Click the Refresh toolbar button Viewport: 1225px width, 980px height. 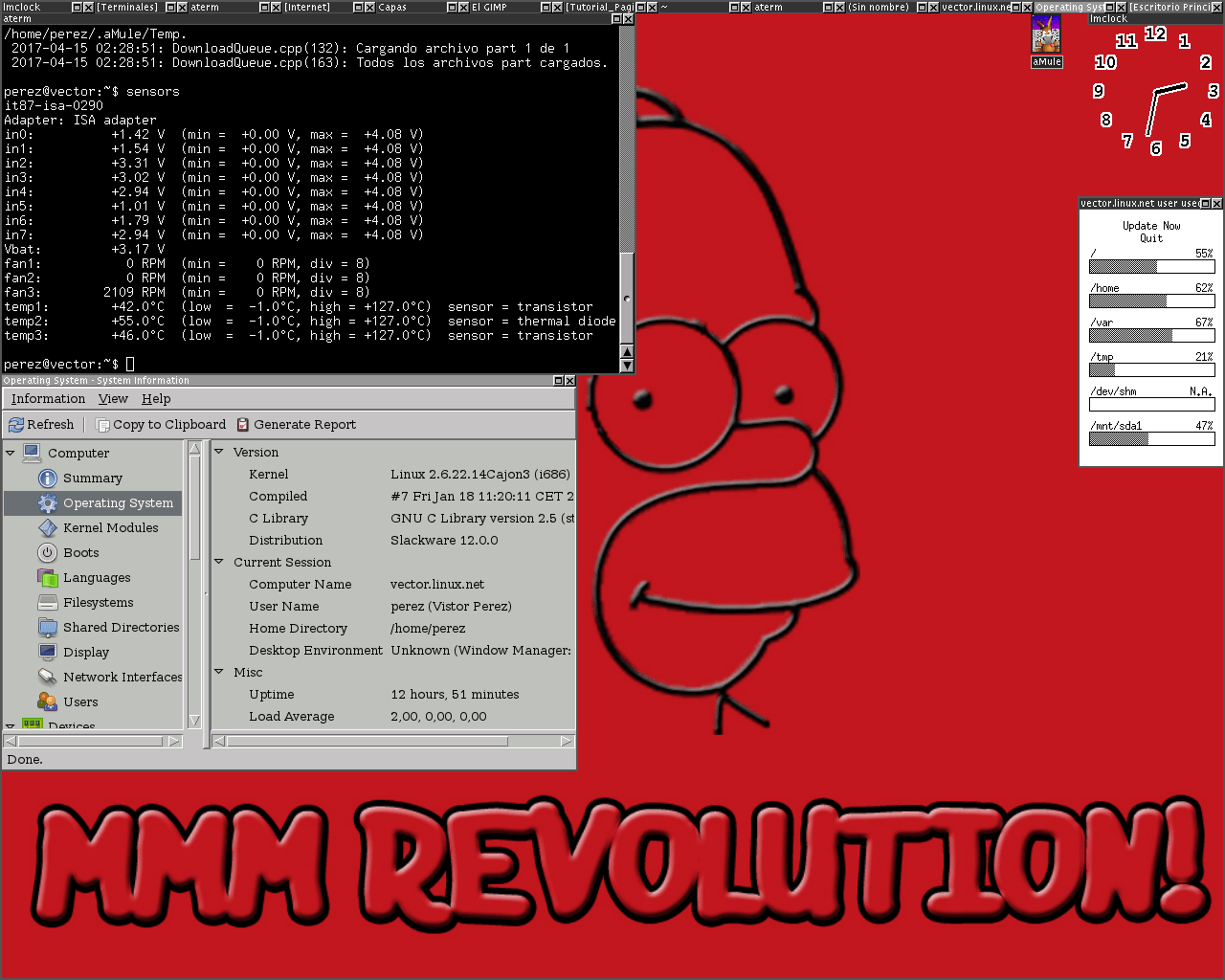pyautogui.click(x=41, y=424)
